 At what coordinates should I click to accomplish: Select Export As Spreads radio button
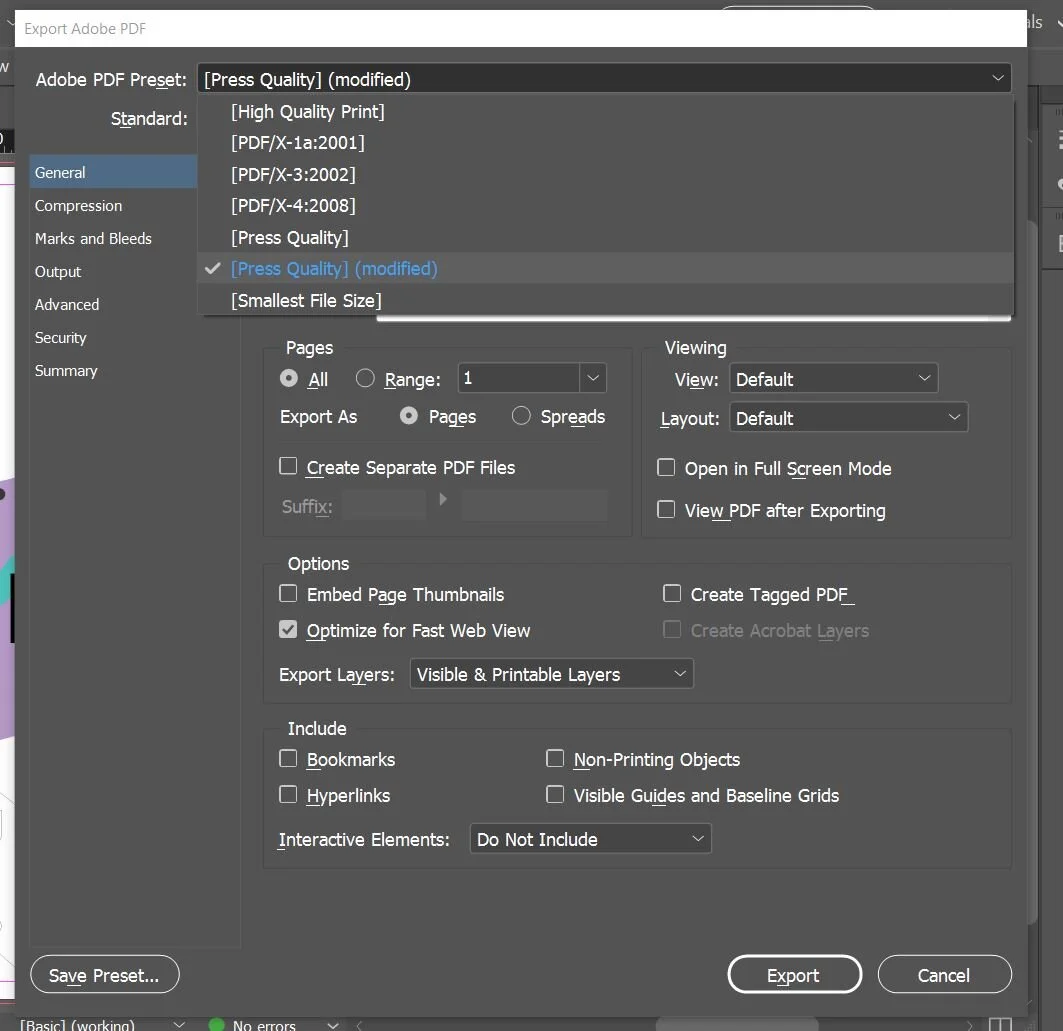521,416
